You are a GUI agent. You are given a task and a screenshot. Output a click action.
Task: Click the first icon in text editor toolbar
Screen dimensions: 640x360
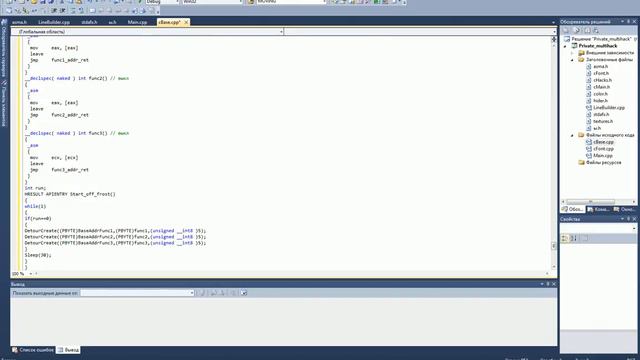click(x=9, y=11)
